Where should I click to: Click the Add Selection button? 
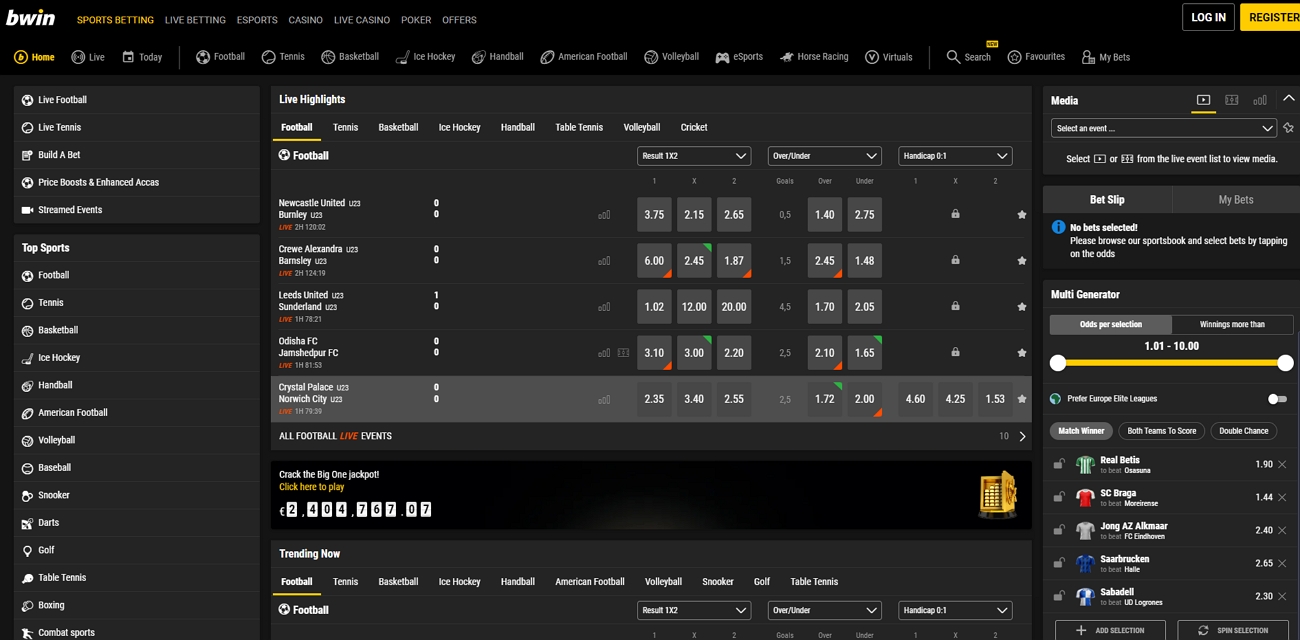(x=1110, y=630)
